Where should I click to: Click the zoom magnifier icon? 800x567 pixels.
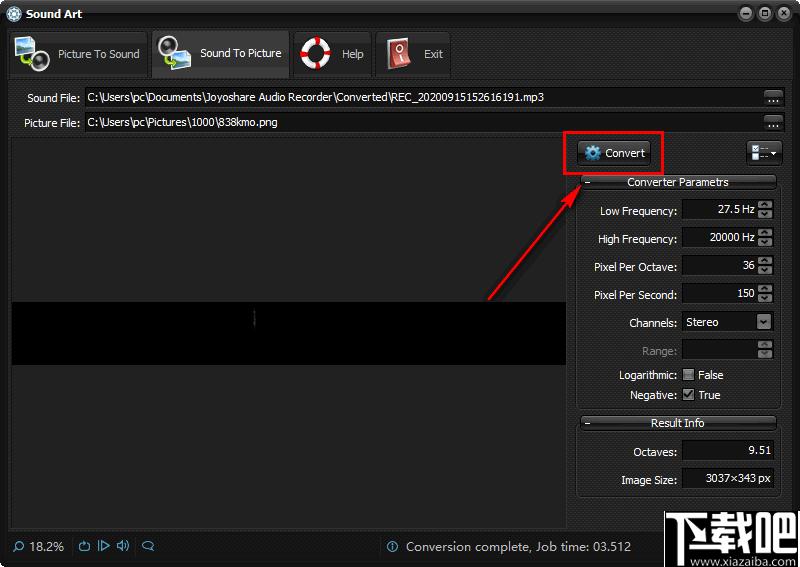[18, 547]
